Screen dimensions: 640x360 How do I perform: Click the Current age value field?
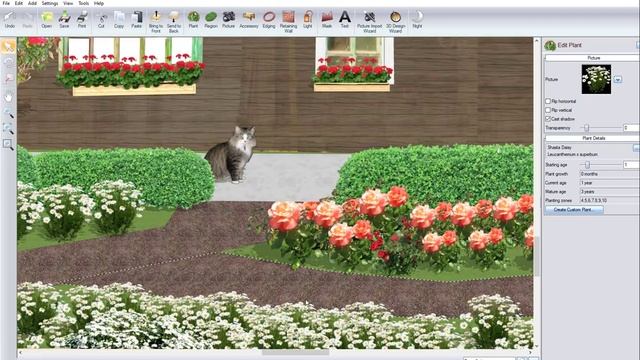609,183
